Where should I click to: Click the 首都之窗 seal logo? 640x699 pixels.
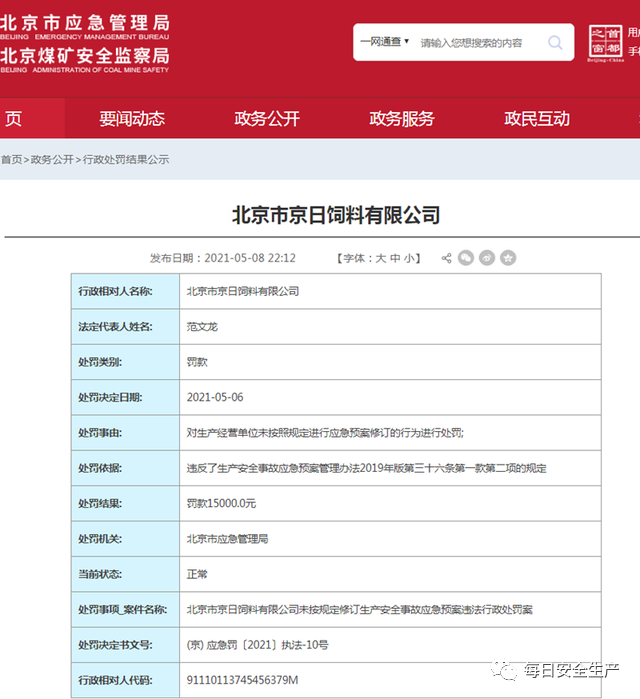pos(605,43)
